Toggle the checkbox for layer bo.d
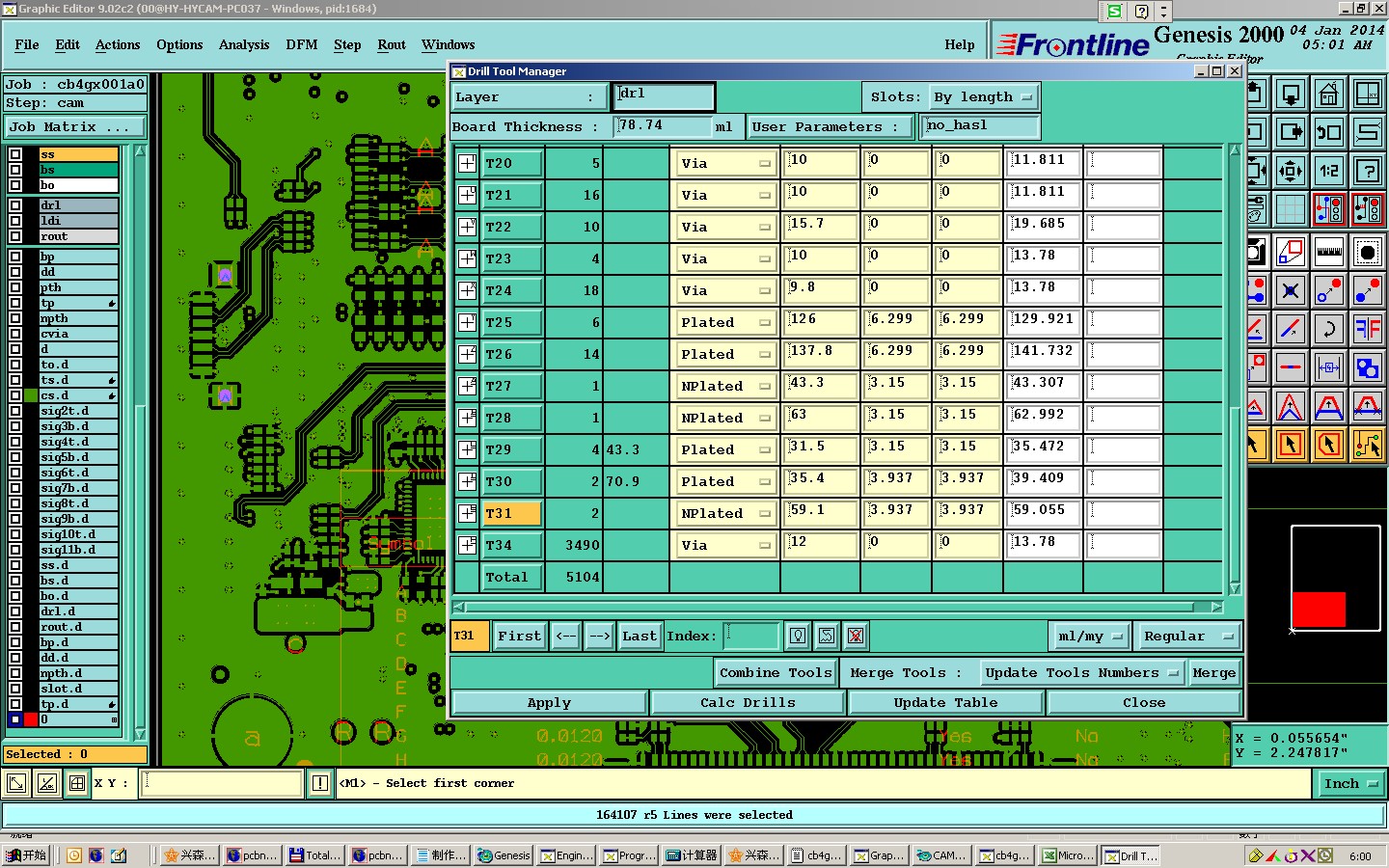The image size is (1389, 868). tap(15, 596)
